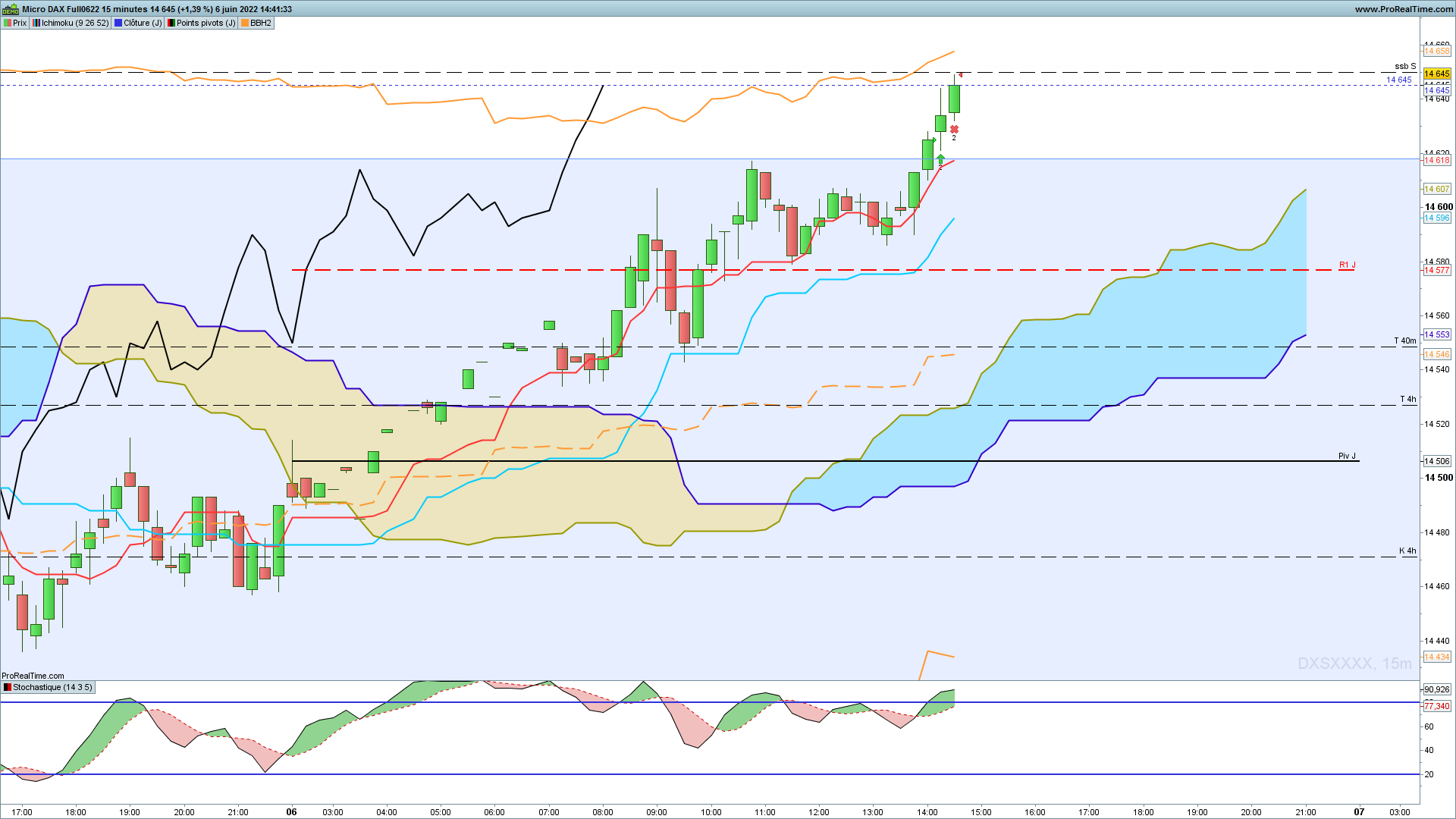1456x819 pixels.
Task: Click the 14 506 pivot price tag
Action: pos(1437,461)
